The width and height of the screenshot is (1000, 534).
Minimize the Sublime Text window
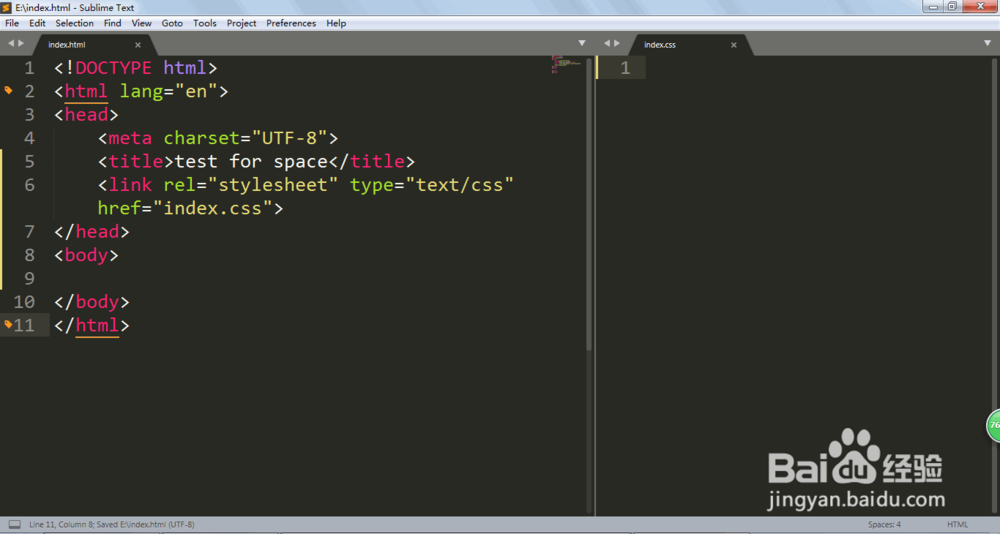click(x=934, y=6)
